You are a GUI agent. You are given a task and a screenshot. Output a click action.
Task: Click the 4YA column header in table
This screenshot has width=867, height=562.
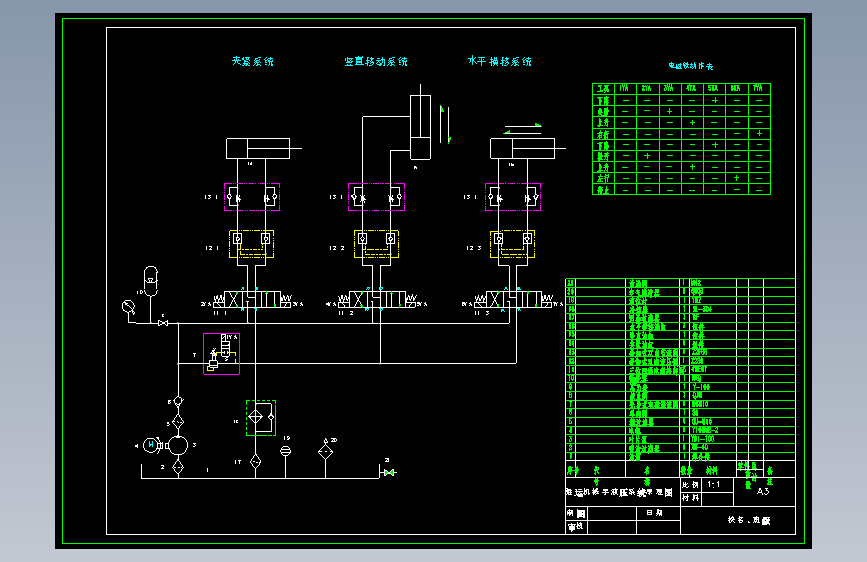(692, 89)
